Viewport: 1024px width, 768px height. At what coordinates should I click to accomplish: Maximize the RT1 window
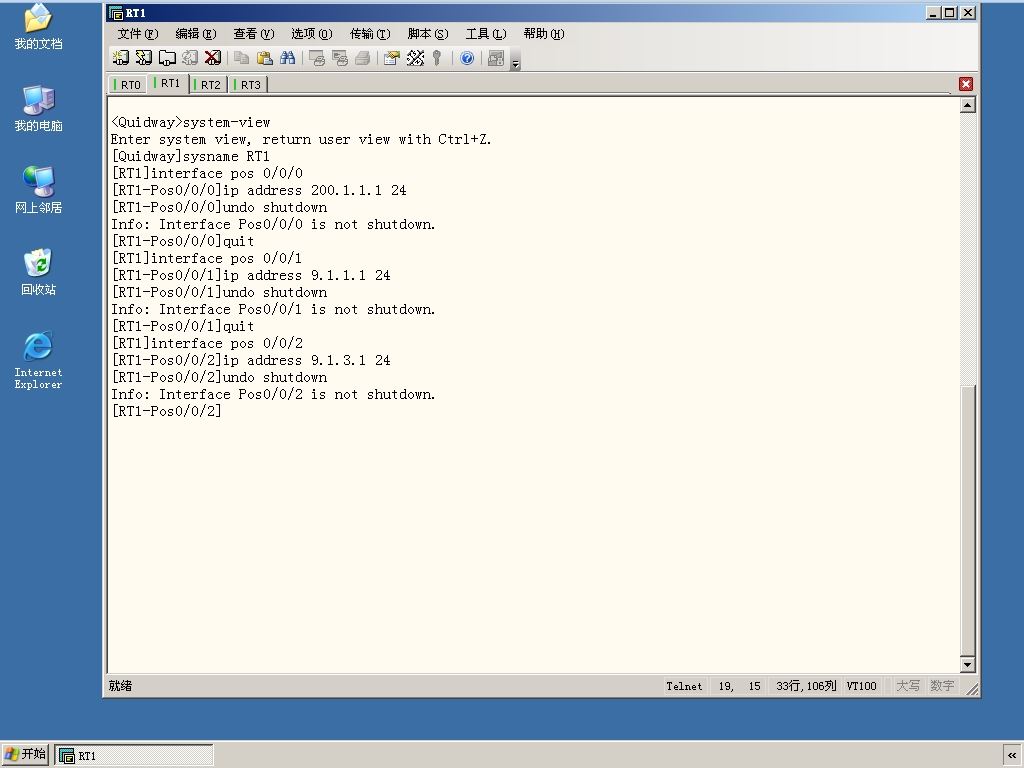tap(950, 12)
